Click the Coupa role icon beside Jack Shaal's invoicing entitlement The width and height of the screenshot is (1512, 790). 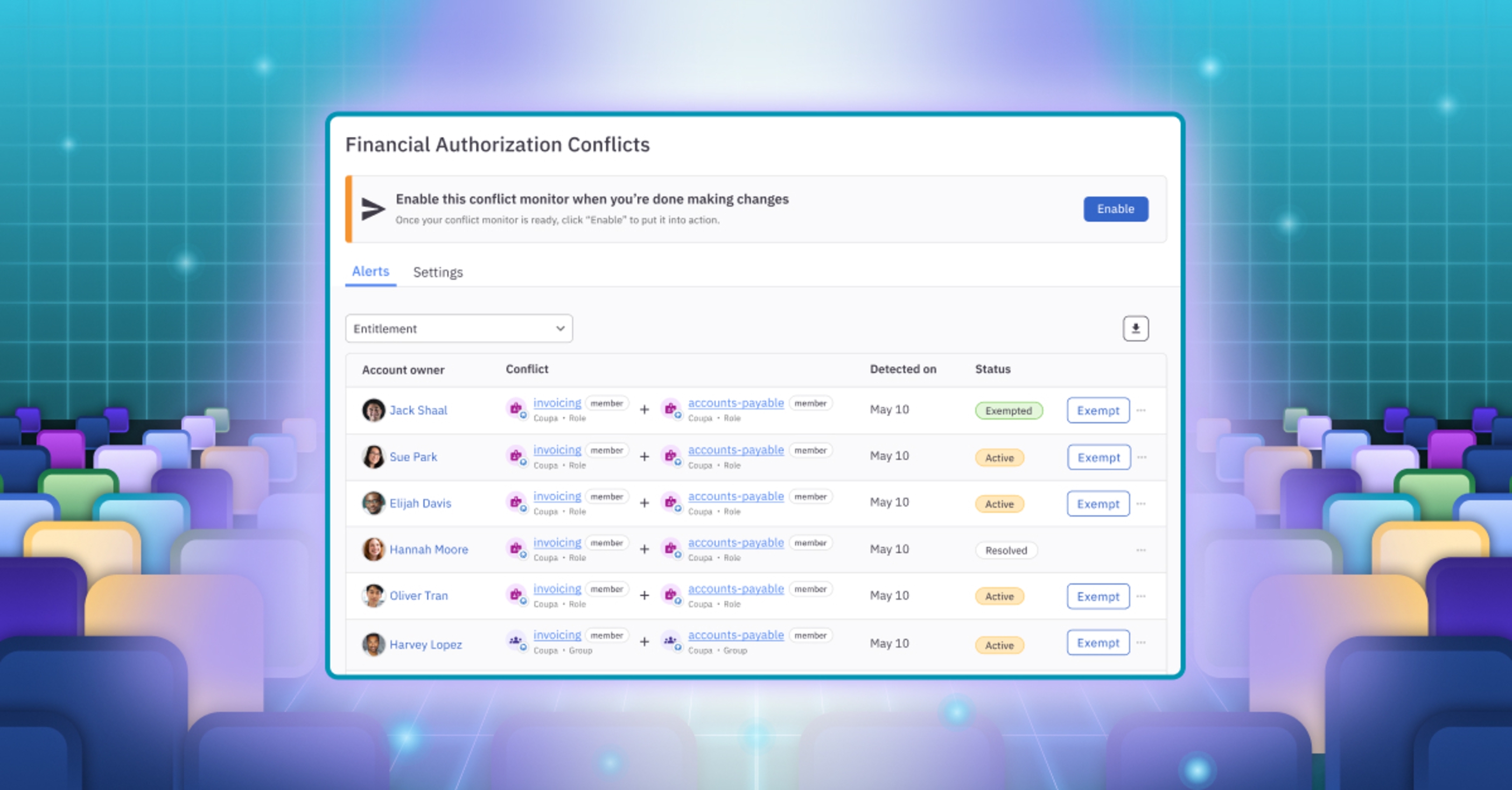click(516, 409)
